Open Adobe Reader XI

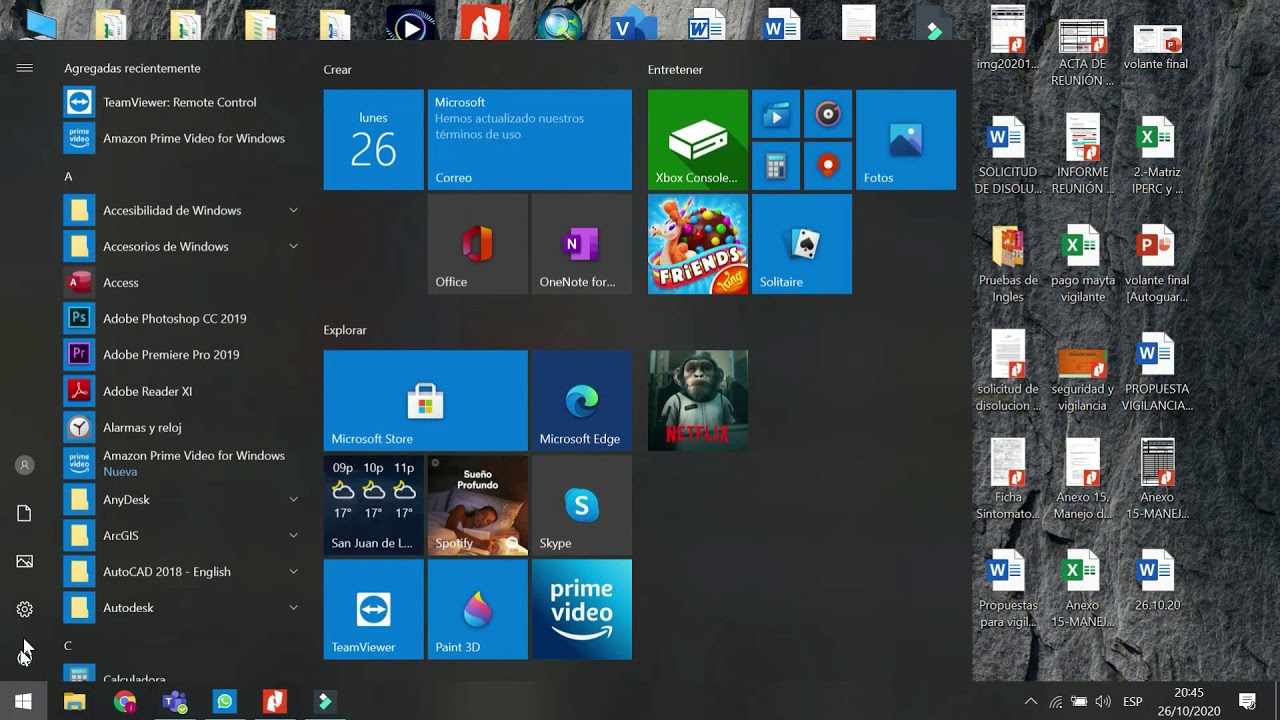pos(182,391)
